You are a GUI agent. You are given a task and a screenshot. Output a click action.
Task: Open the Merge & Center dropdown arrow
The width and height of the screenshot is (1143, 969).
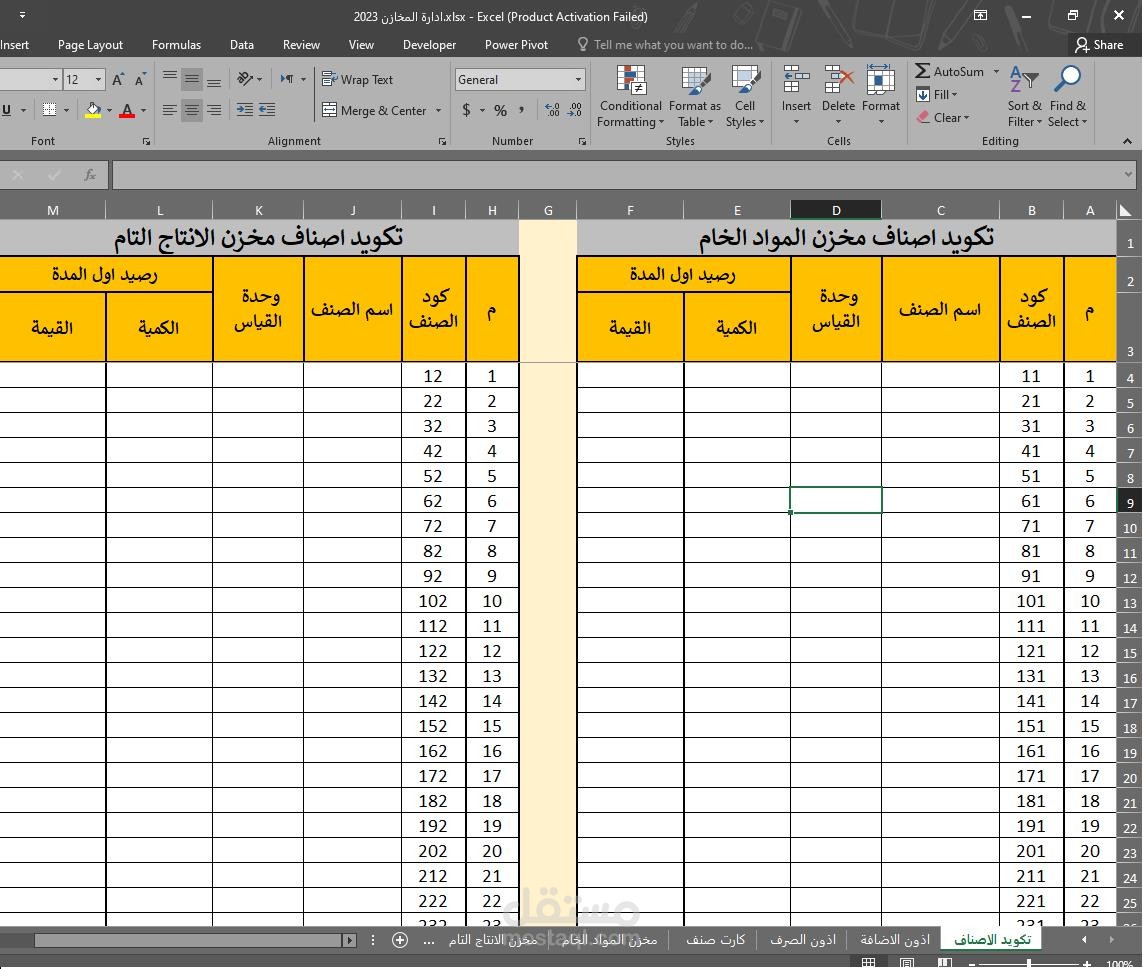tap(438, 110)
